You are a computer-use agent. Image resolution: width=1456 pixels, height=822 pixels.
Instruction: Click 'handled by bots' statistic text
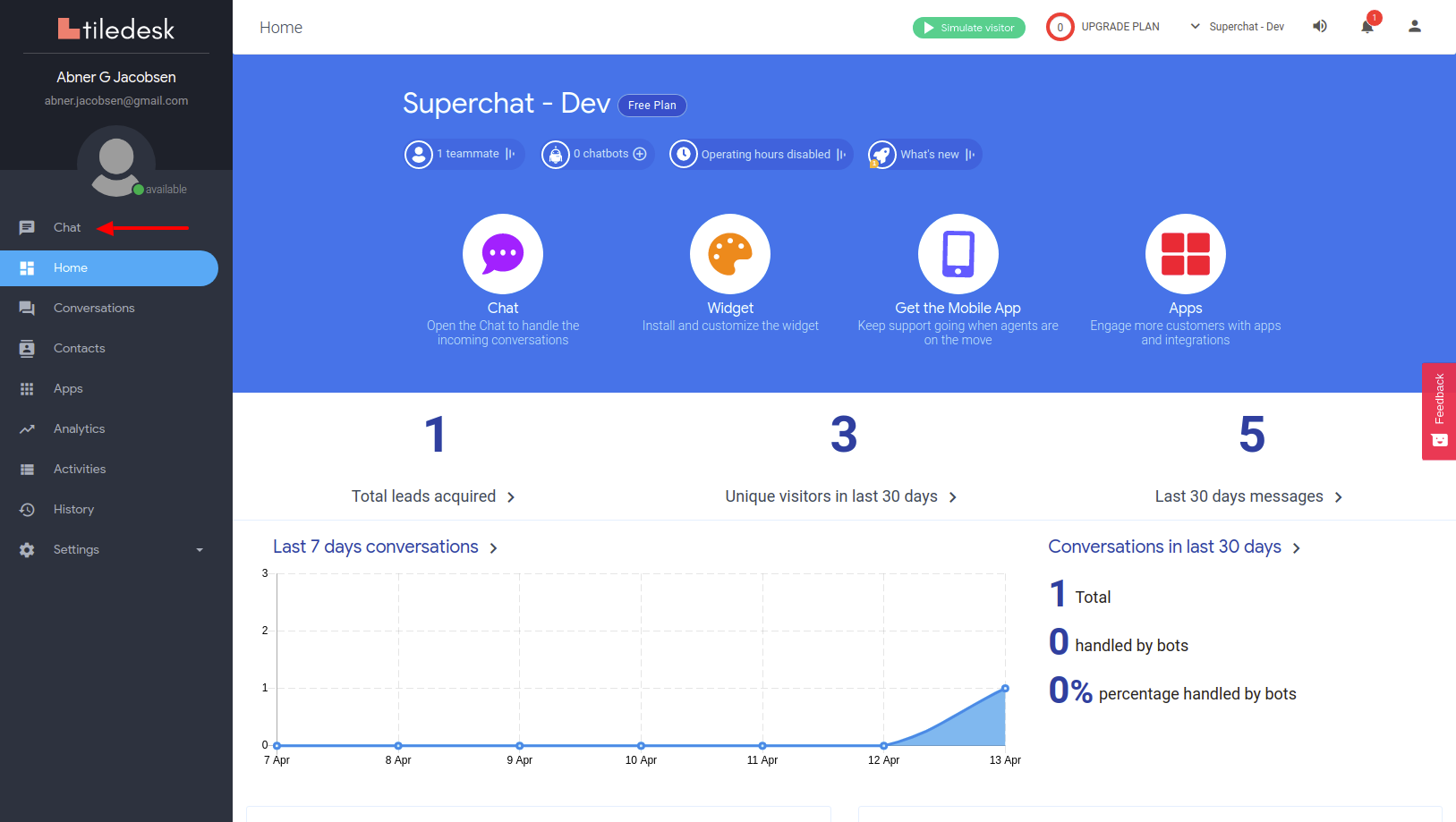(1131, 646)
